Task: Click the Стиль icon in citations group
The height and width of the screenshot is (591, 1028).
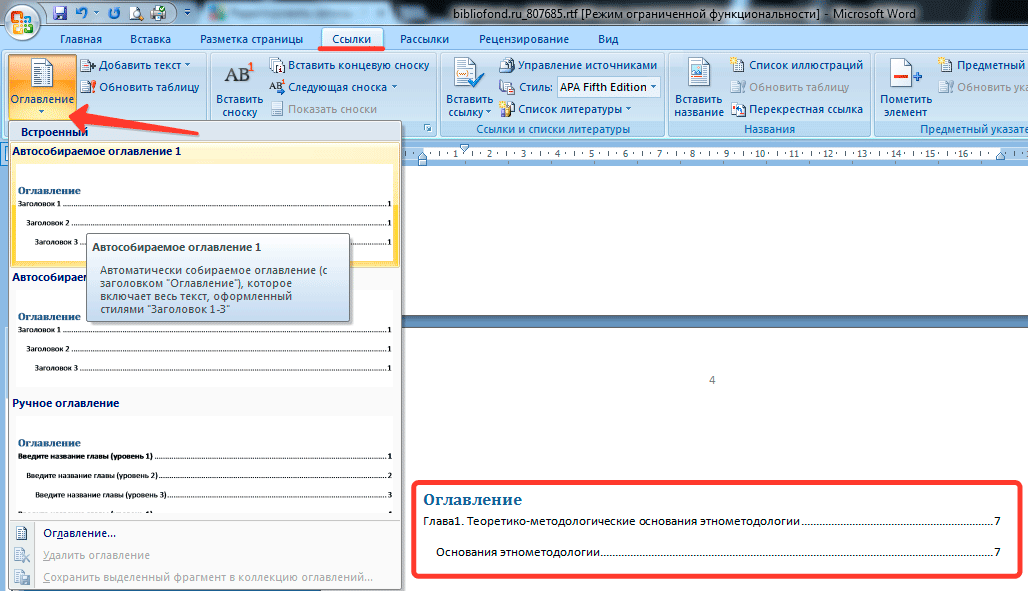Action: (x=507, y=87)
